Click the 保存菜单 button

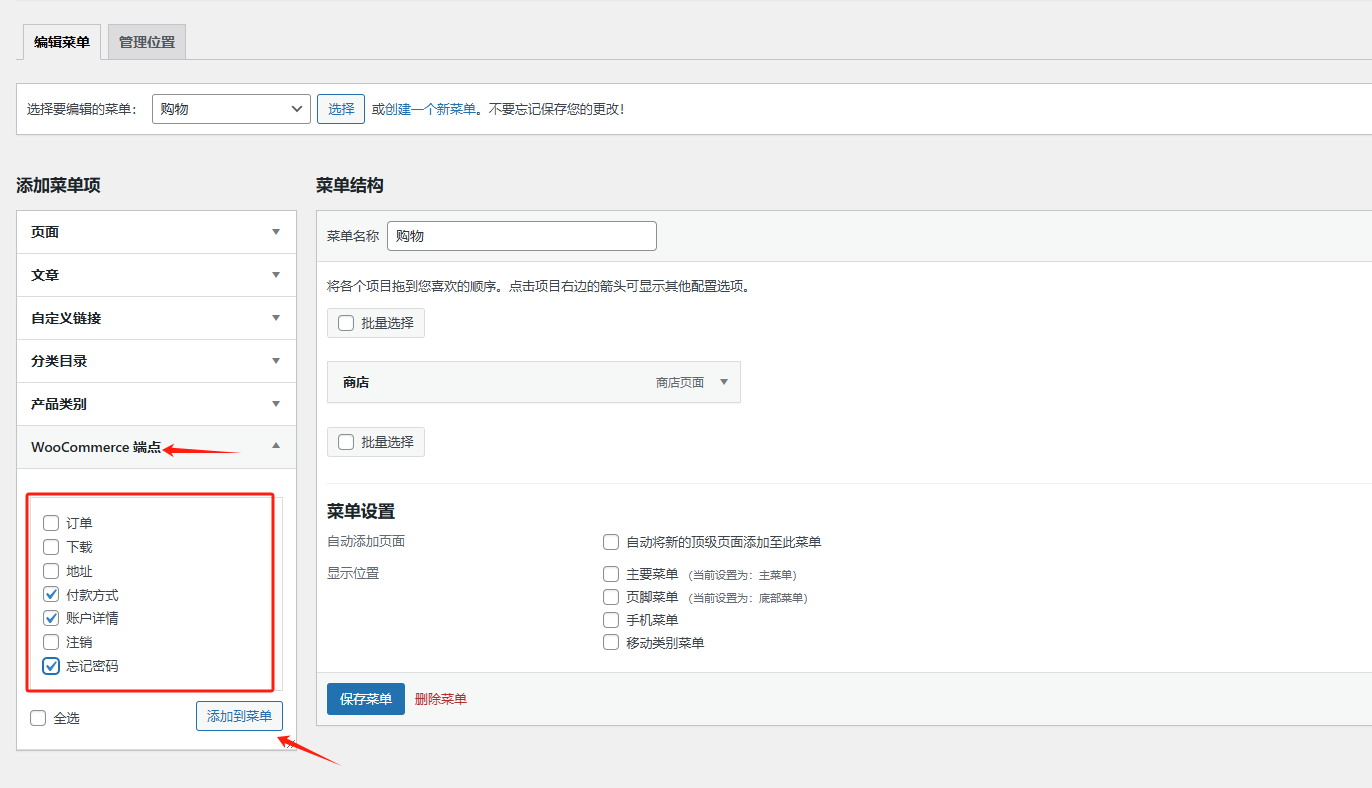point(365,699)
